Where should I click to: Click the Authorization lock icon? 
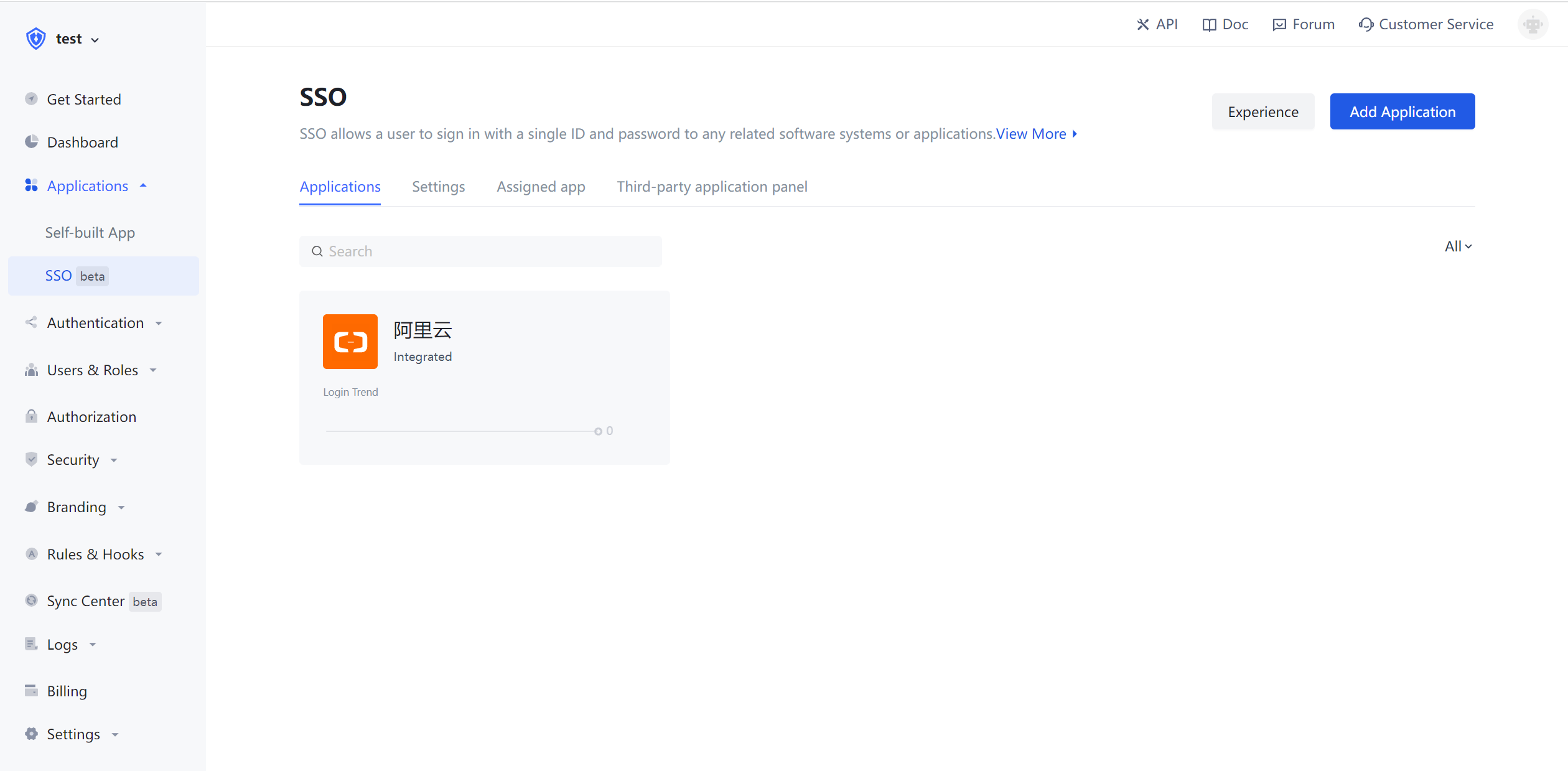[31, 416]
